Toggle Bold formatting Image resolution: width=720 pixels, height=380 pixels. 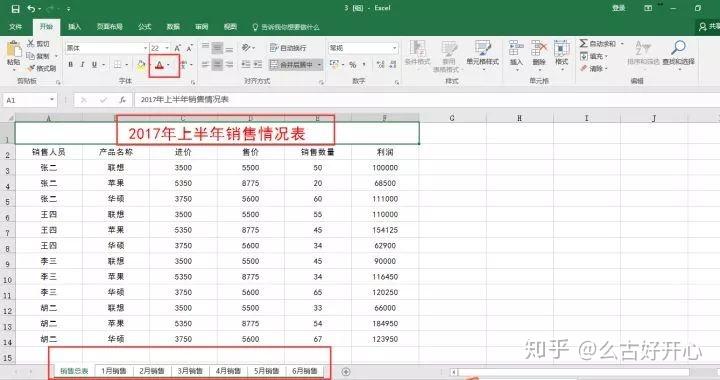pos(71,65)
